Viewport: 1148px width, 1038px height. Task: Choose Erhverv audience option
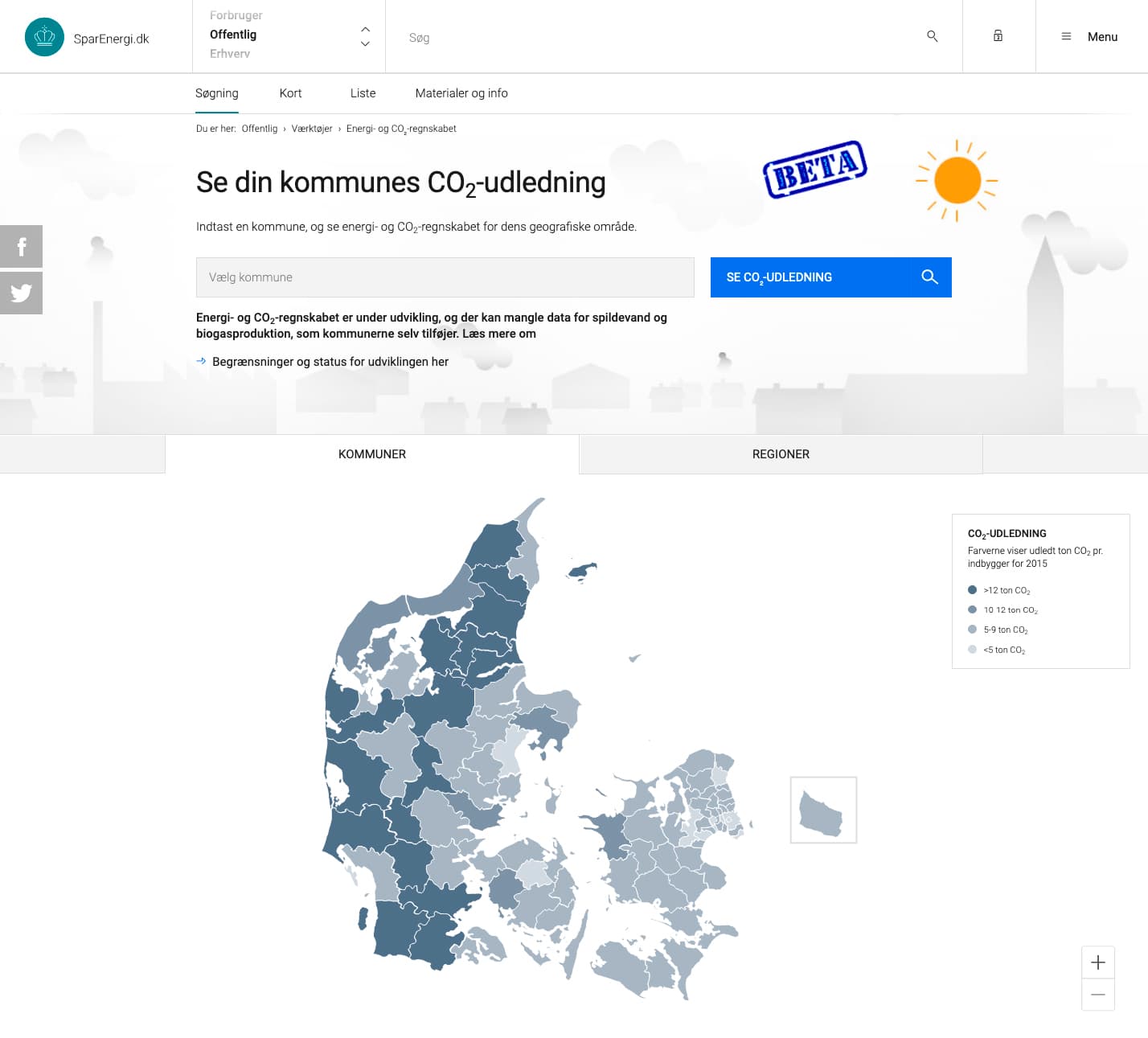230,53
